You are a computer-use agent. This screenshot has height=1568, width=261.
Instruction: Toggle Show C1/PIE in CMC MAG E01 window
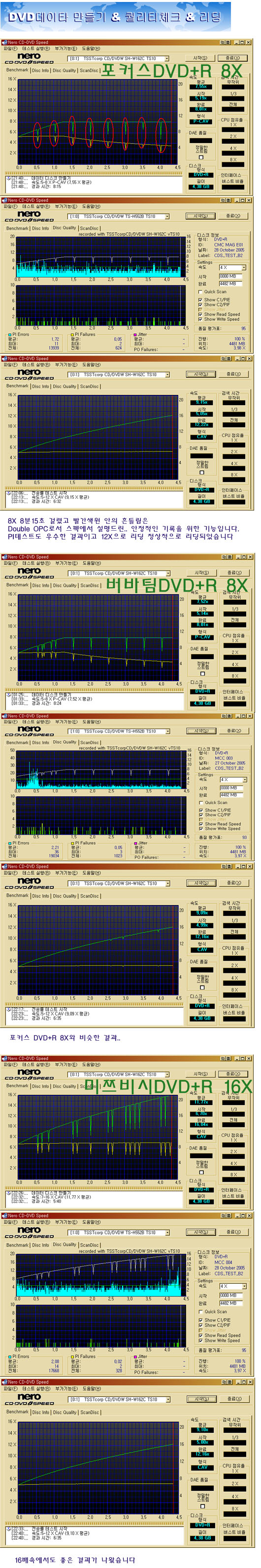point(200,300)
